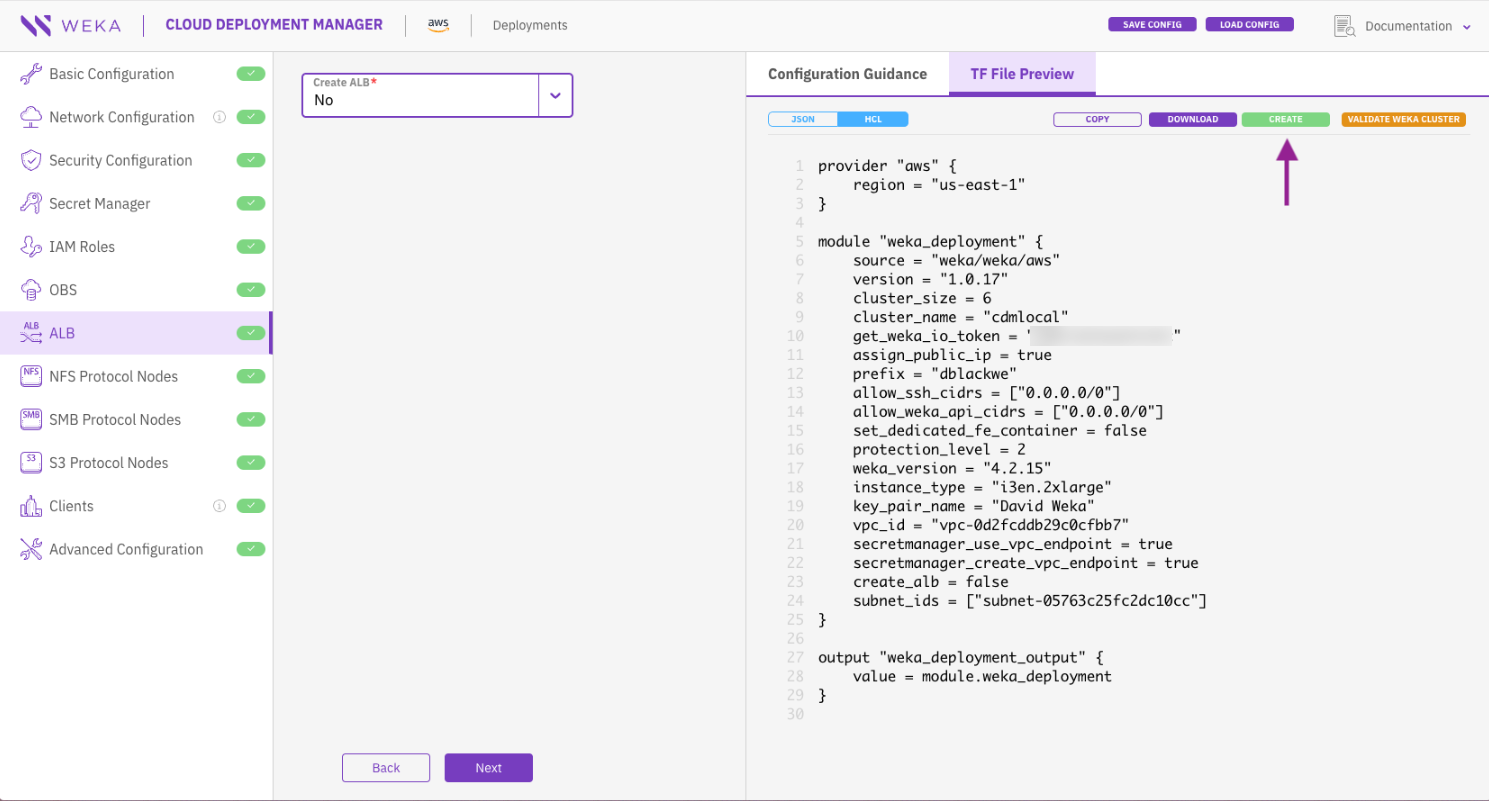Click the IAM Roles icon
This screenshot has height=801, width=1489.
point(31,246)
